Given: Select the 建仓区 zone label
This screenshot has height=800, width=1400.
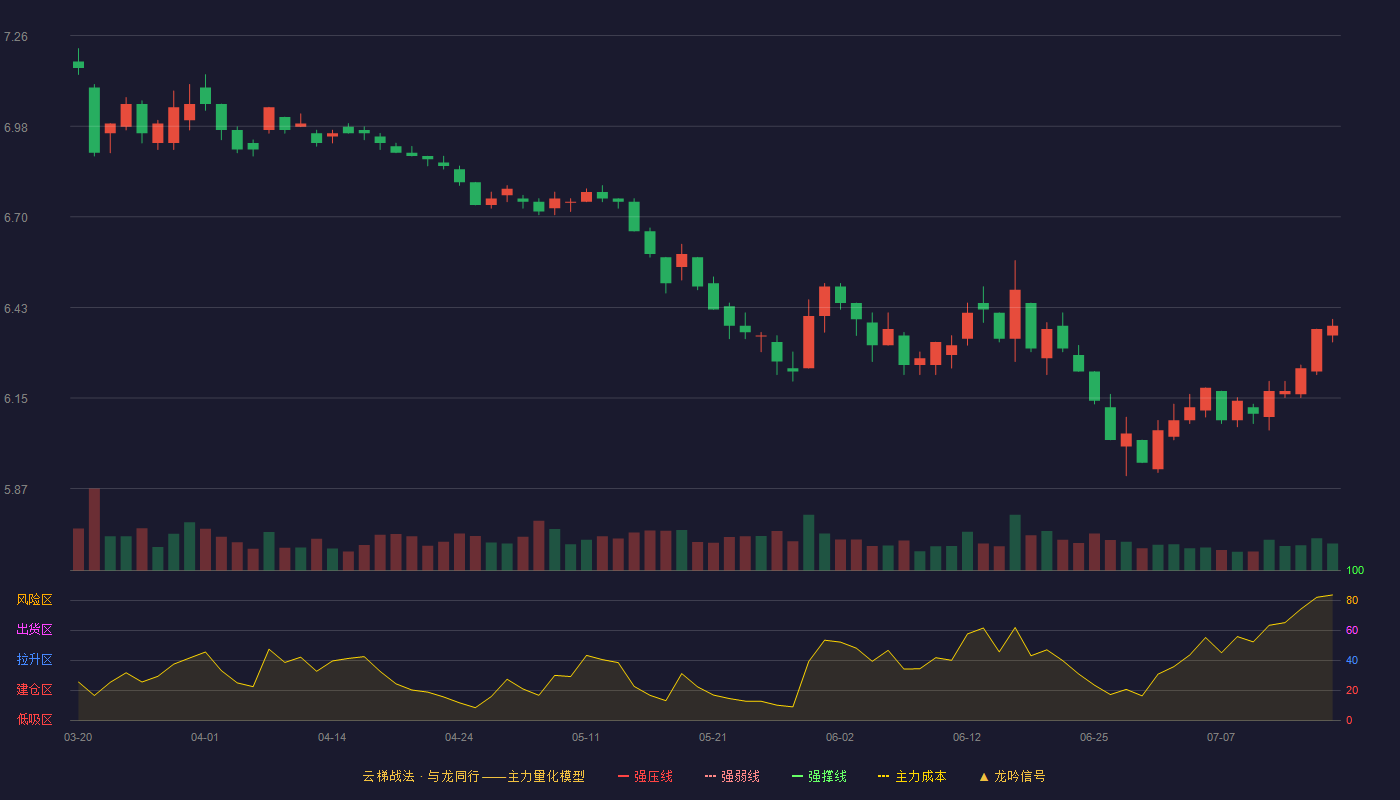Looking at the screenshot, I should click(x=34, y=690).
